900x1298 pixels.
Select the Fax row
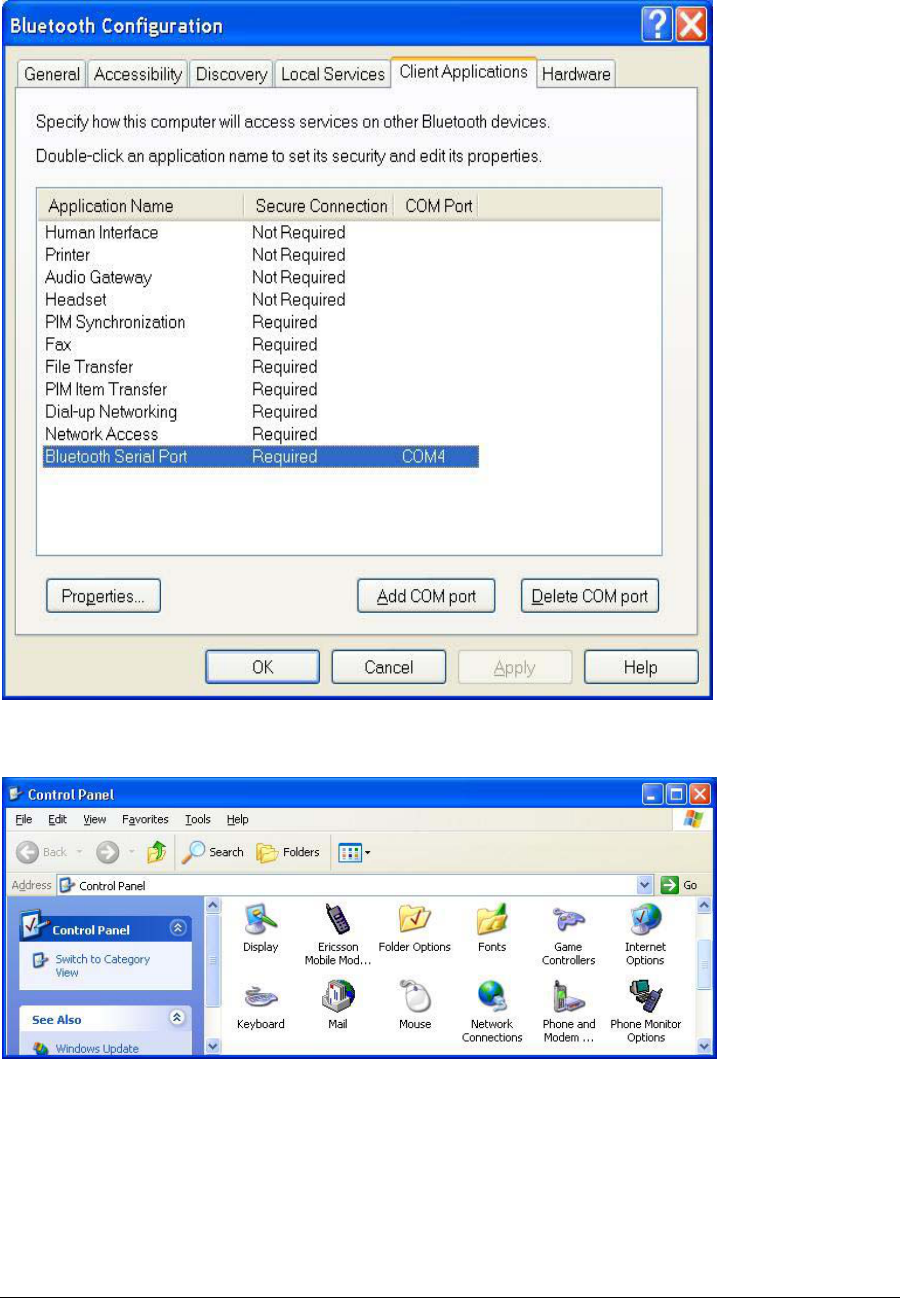coord(260,345)
